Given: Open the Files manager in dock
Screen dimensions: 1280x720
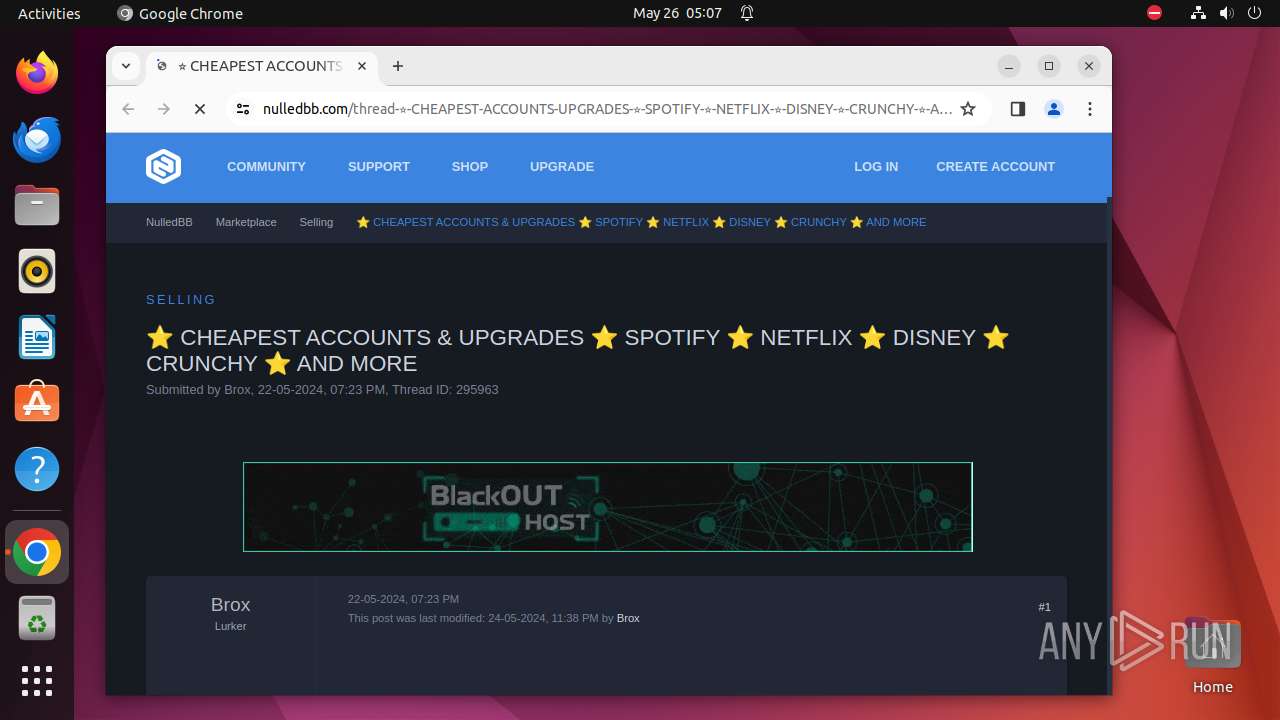Looking at the screenshot, I should [x=37, y=205].
